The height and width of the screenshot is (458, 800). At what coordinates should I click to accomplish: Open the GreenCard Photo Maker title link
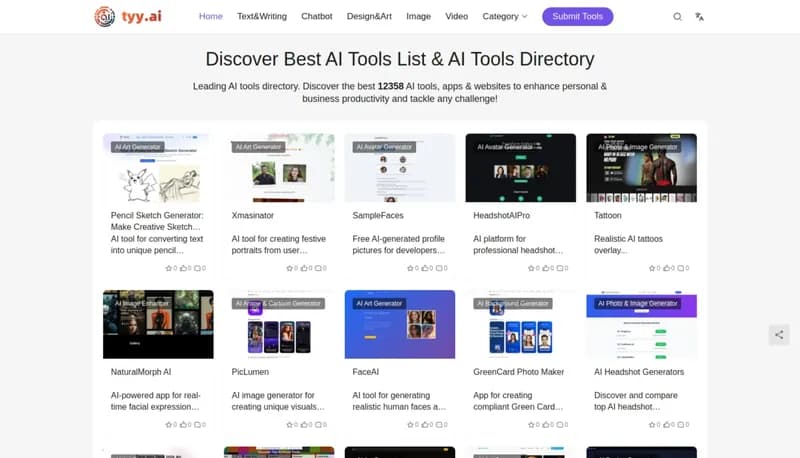tap(518, 372)
